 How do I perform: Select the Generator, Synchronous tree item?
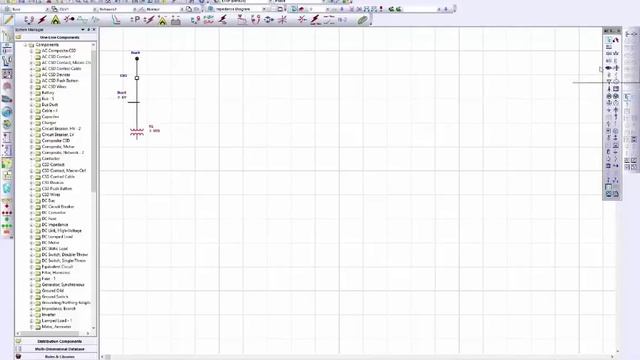pyautogui.click(x=63, y=284)
